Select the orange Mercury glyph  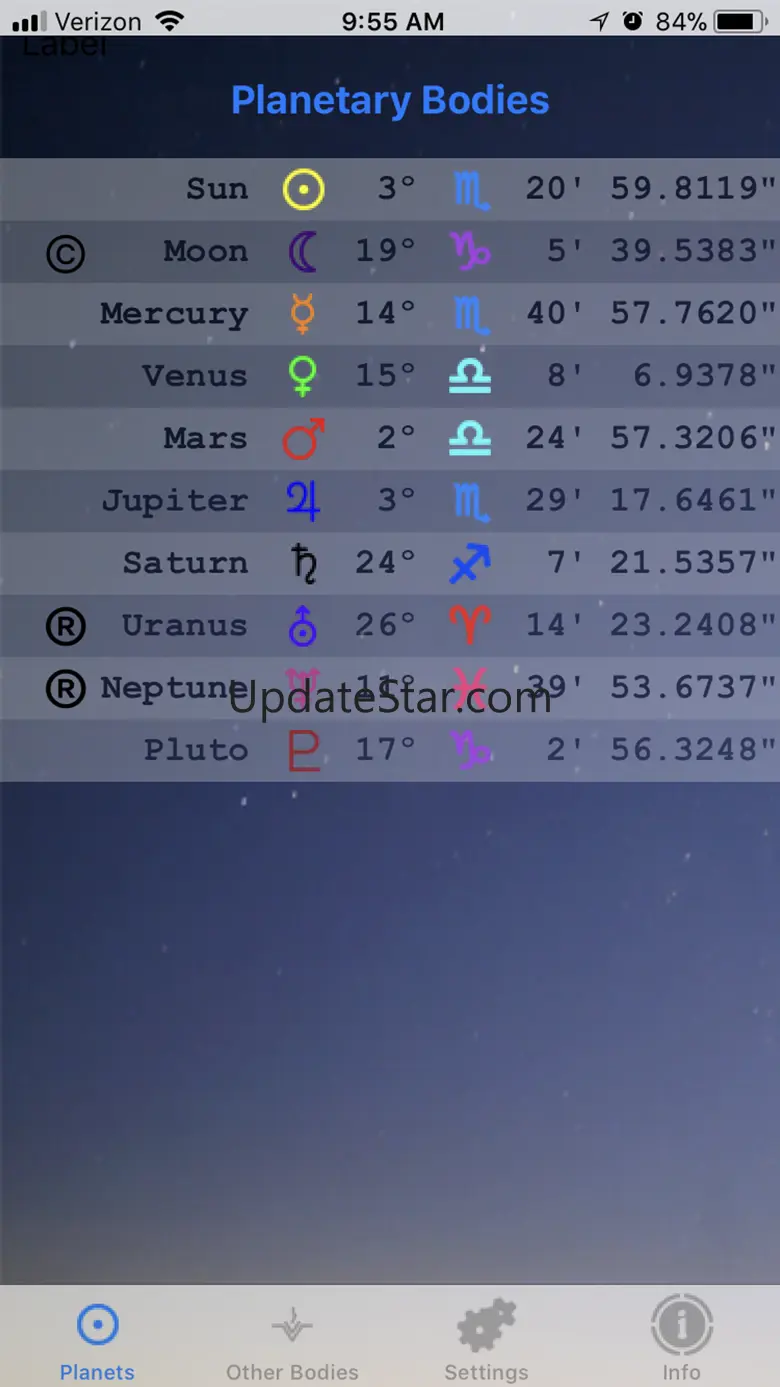[x=303, y=313]
